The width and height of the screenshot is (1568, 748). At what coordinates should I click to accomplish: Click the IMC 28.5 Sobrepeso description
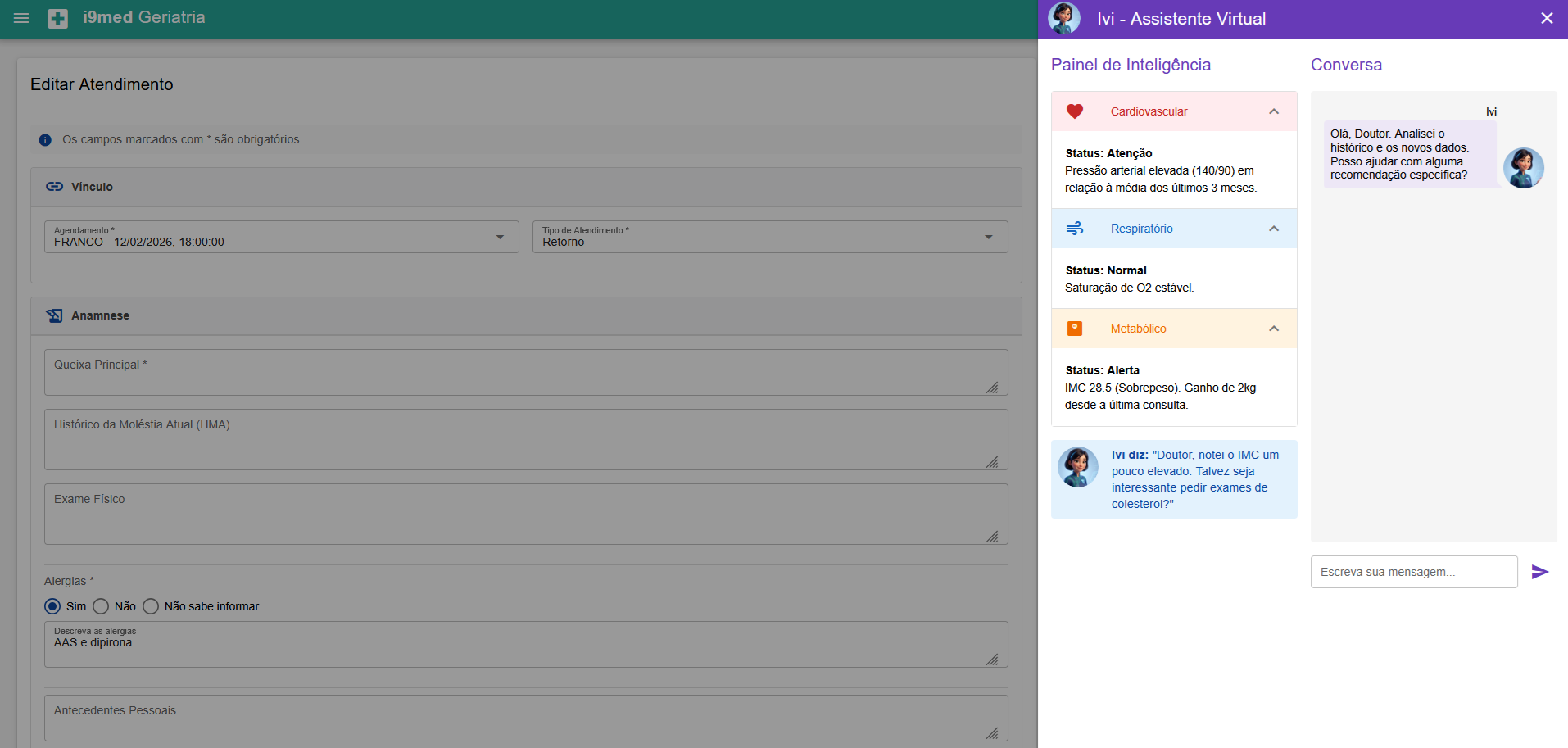(1160, 397)
